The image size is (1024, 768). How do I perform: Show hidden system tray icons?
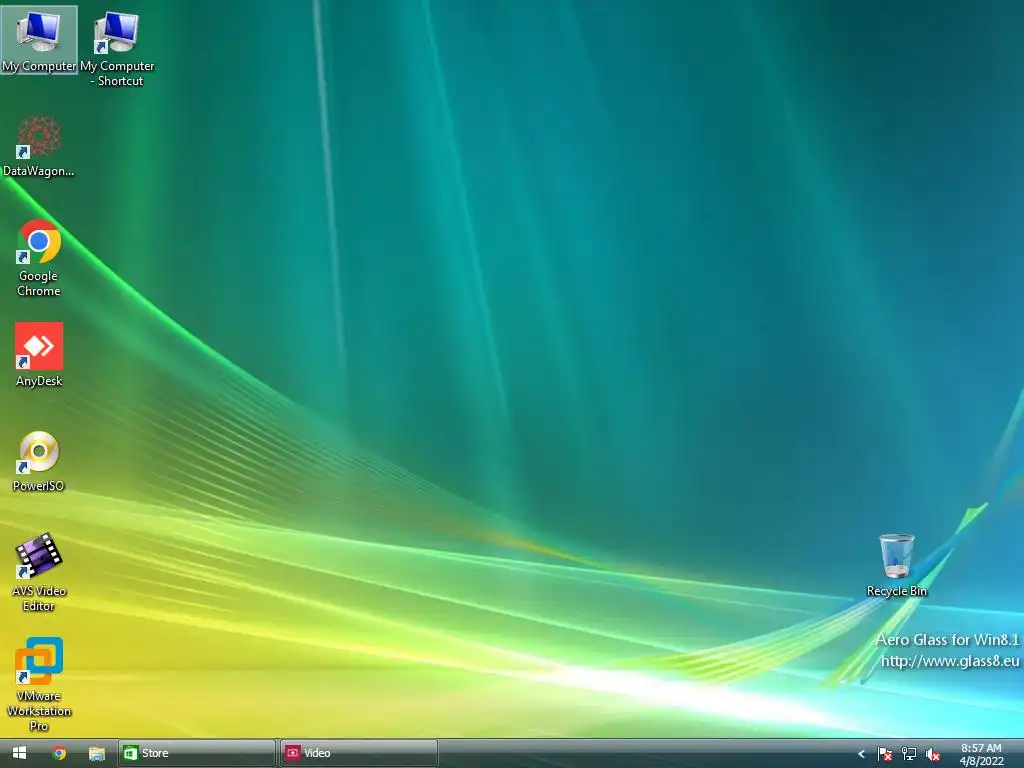click(x=861, y=754)
